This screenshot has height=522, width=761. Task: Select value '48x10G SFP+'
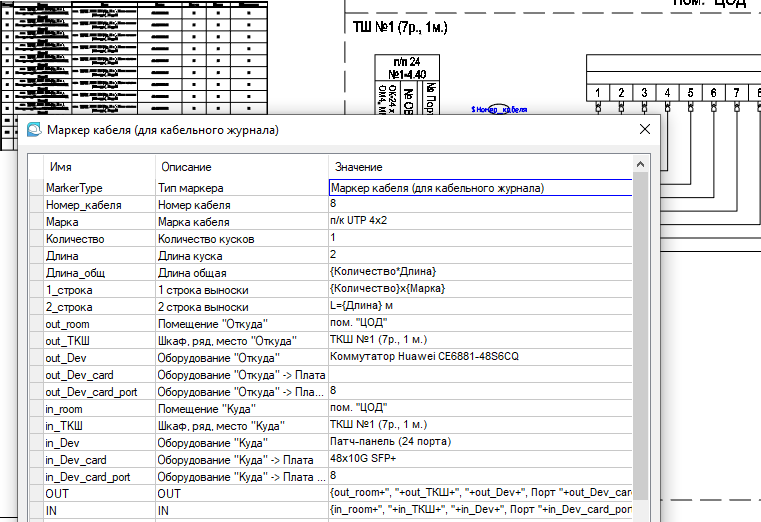click(x=480, y=459)
